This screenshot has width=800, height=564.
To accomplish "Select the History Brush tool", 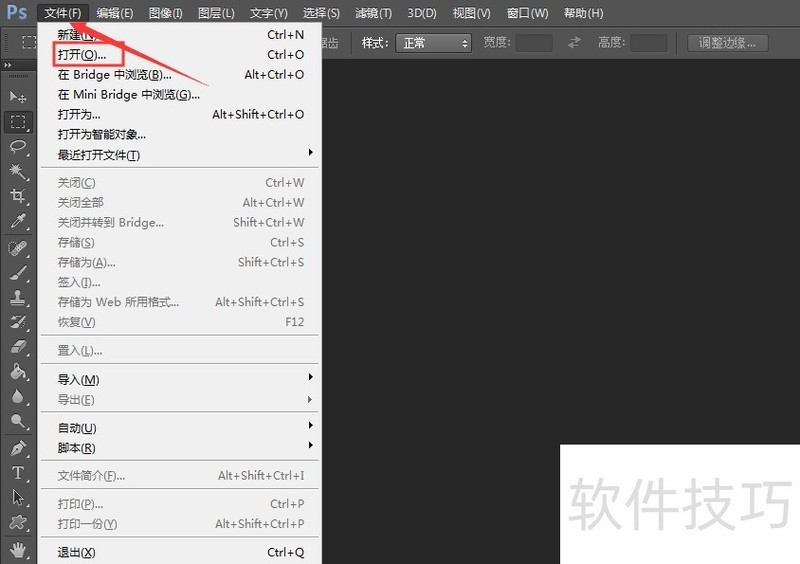I will tap(18, 322).
